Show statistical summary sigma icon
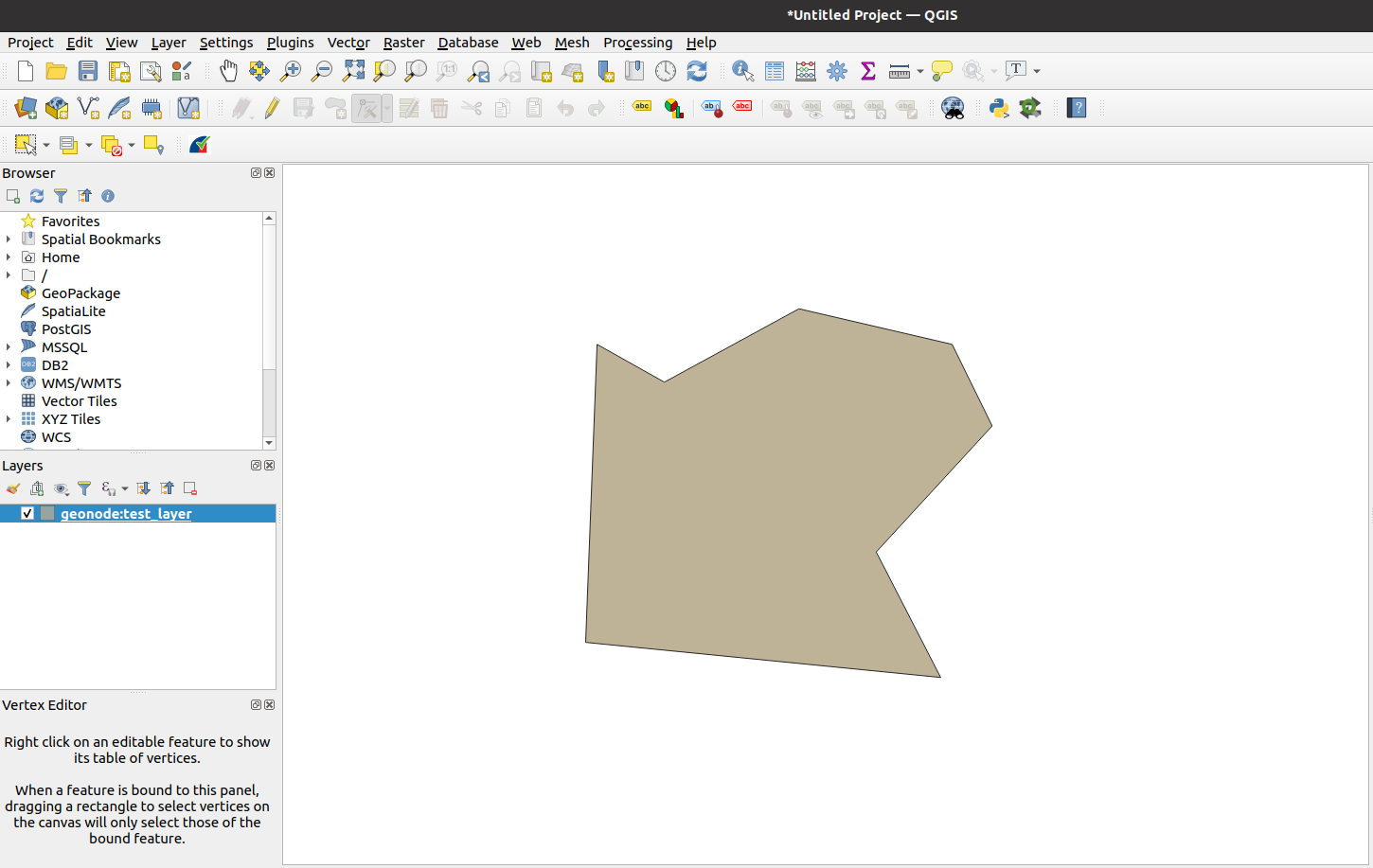The height and width of the screenshot is (868, 1373). [868, 71]
